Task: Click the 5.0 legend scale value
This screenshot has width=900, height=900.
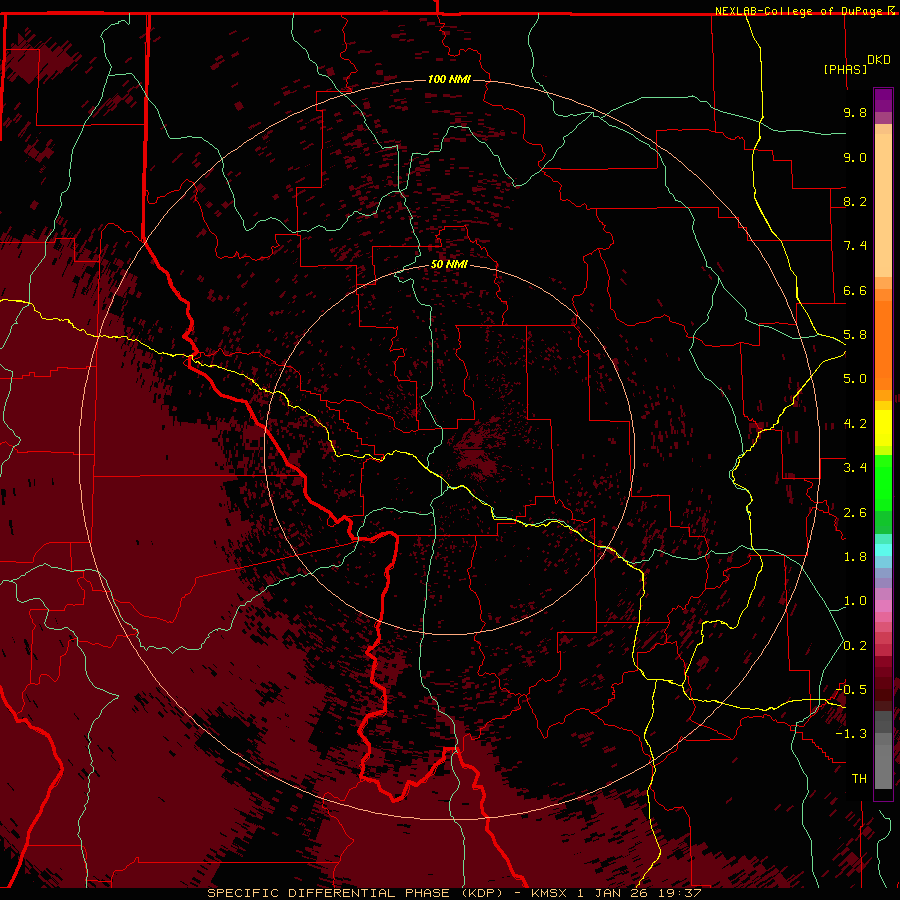Action: tap(855, 379)
